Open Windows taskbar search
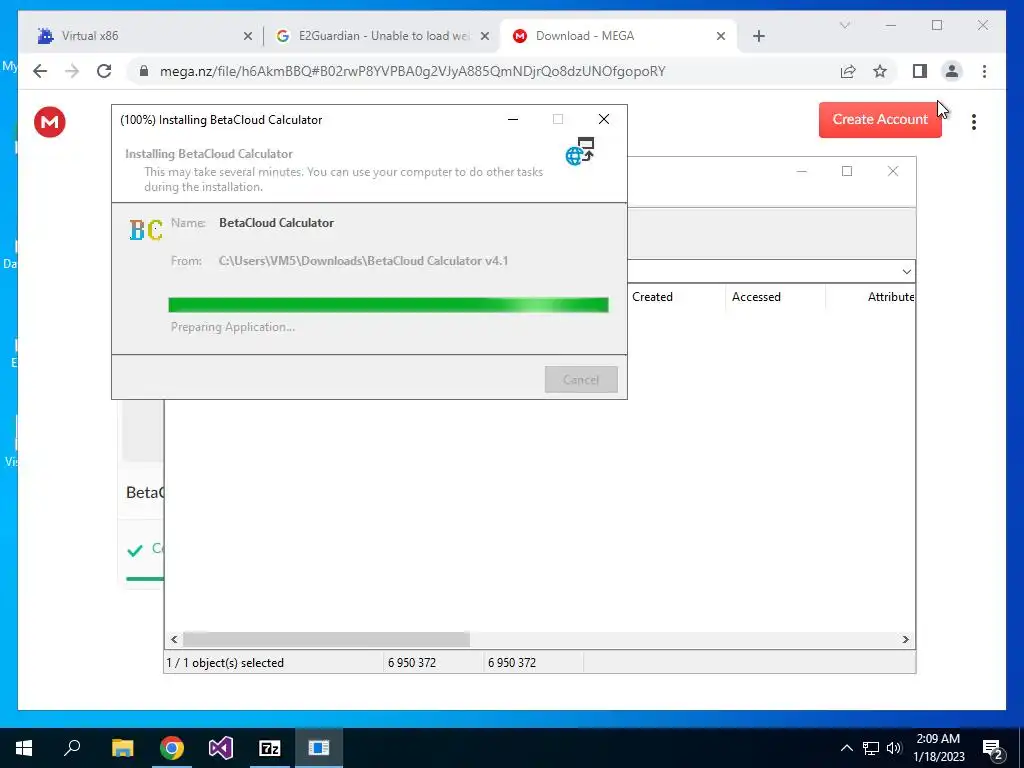The height and width of the screenshot is (768, 1024). click(x=72, y=748)
